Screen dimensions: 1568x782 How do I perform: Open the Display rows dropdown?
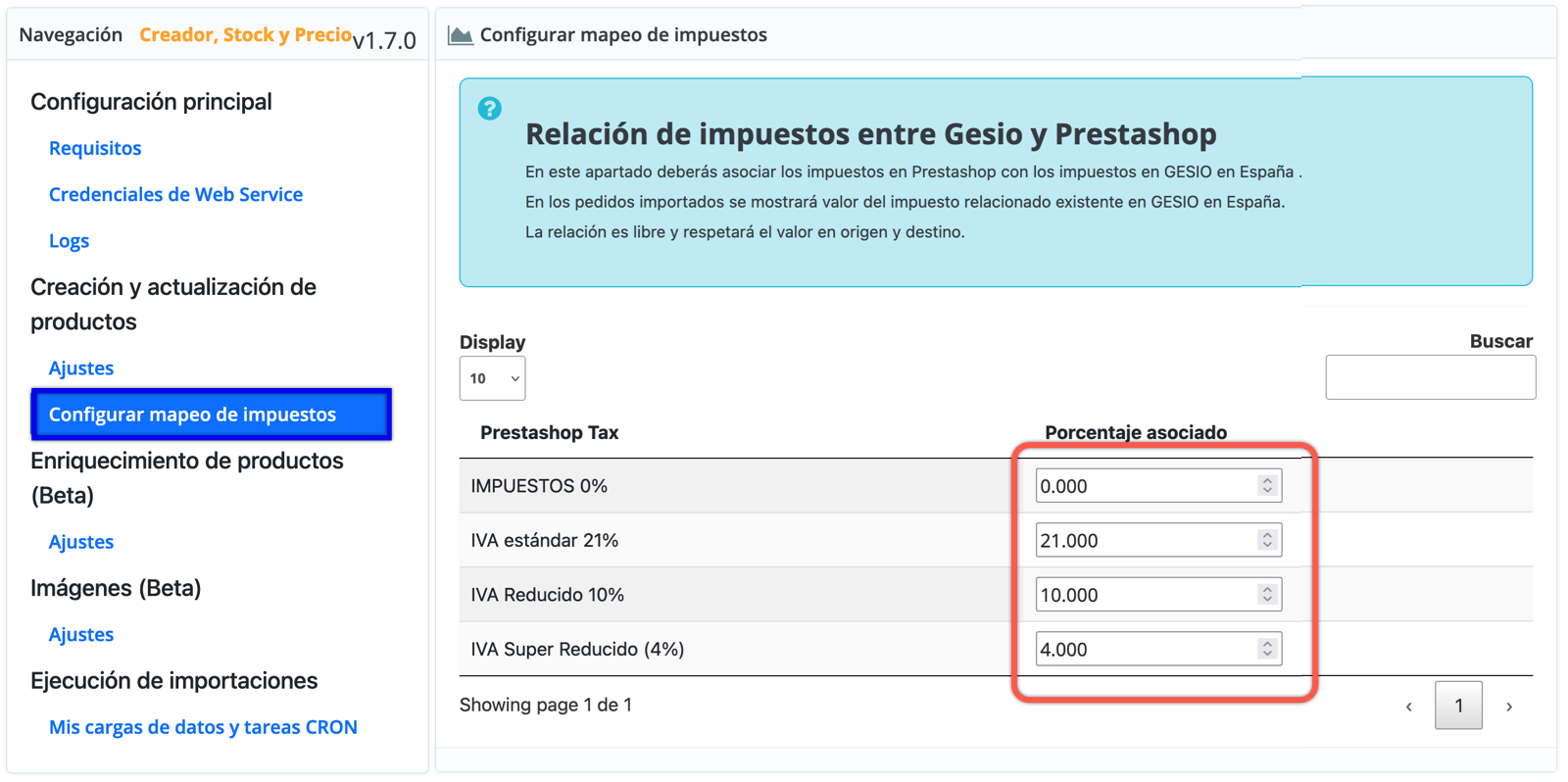coord(492,378)
